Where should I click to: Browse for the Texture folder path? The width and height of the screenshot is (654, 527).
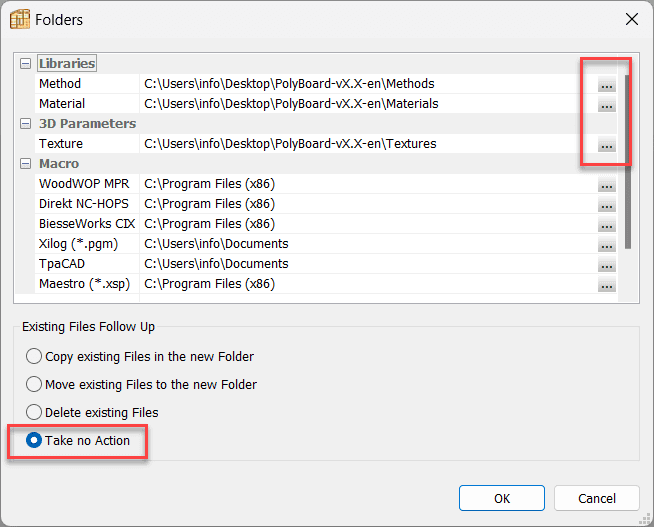[607, 144]
